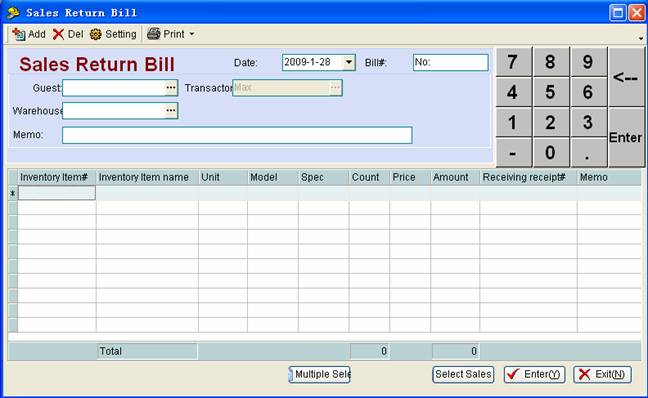Click the Bill# input field
Image resolution: width=648 pixels, height=398 pixels.
[450, 62]
